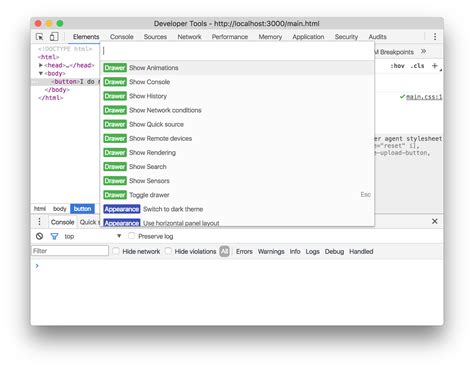Open the top execution context dropdown
The width and height of the screenshot is (474, 369).
[x=93, y=236]
